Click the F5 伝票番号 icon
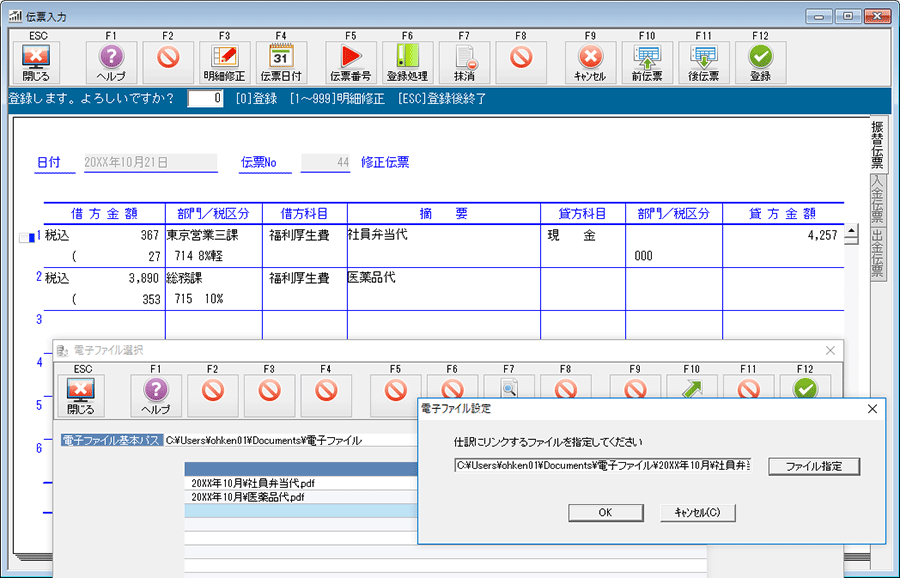This screenshot has width=900, height=578. point(351,63)
